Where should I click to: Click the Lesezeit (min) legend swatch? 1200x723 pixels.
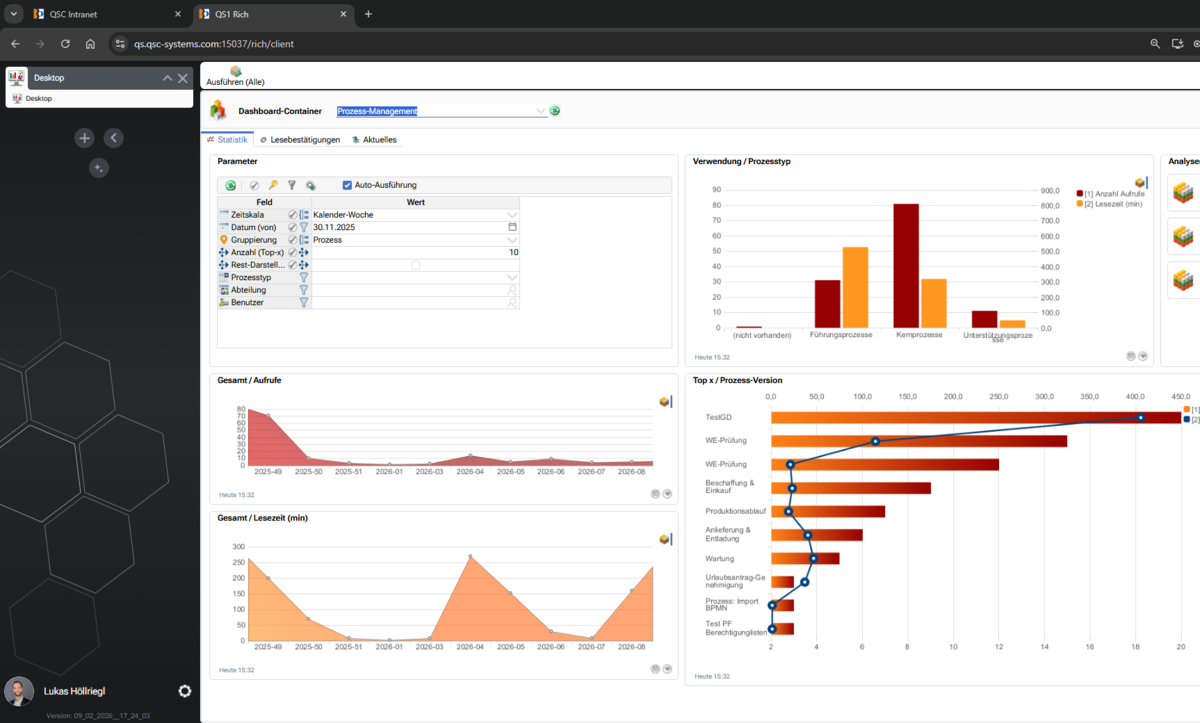point(1080,203)
